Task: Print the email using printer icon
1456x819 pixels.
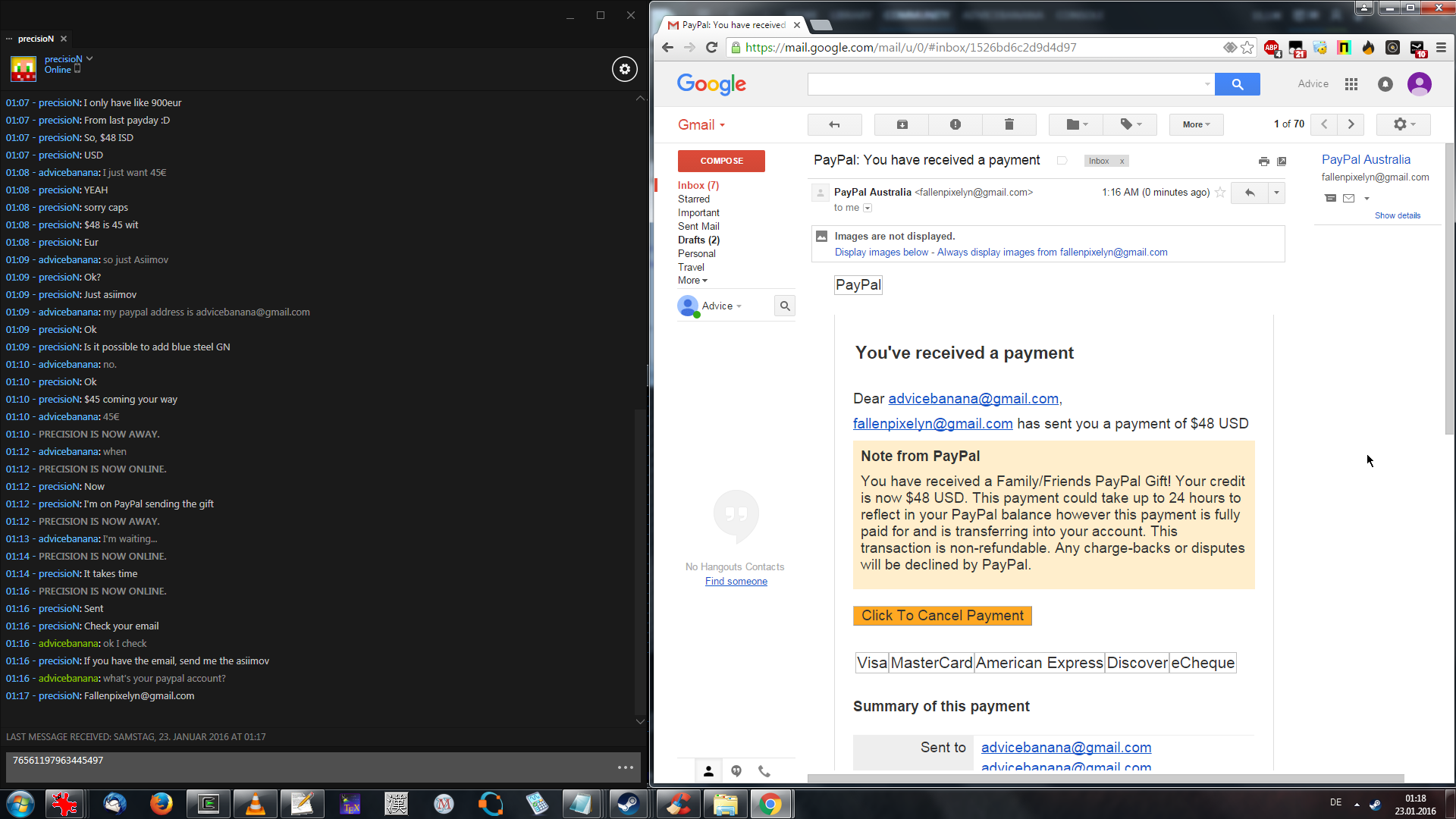Action: click(x=1263, y=162)
